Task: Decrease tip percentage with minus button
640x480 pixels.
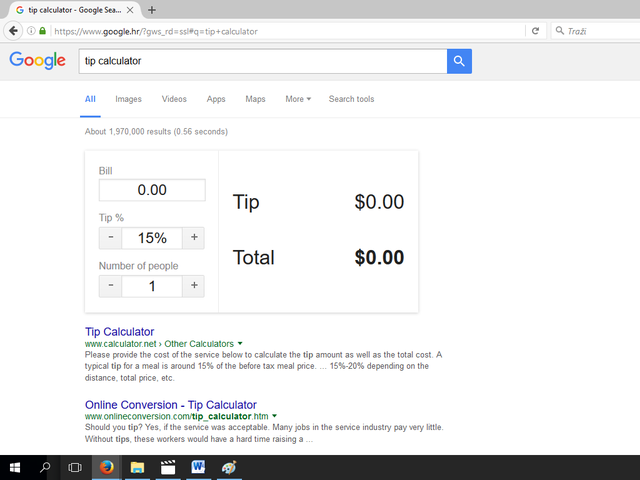Action: (110, 238)
